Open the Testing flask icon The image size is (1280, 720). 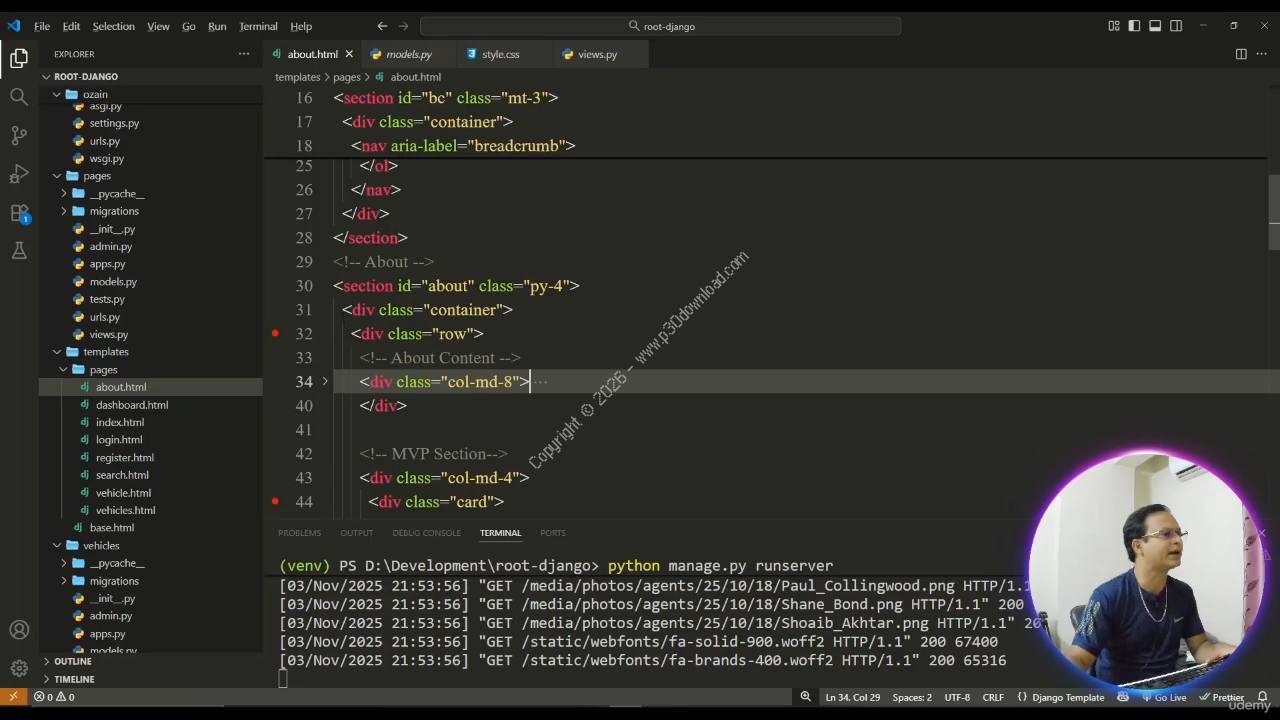coord(19,251)
